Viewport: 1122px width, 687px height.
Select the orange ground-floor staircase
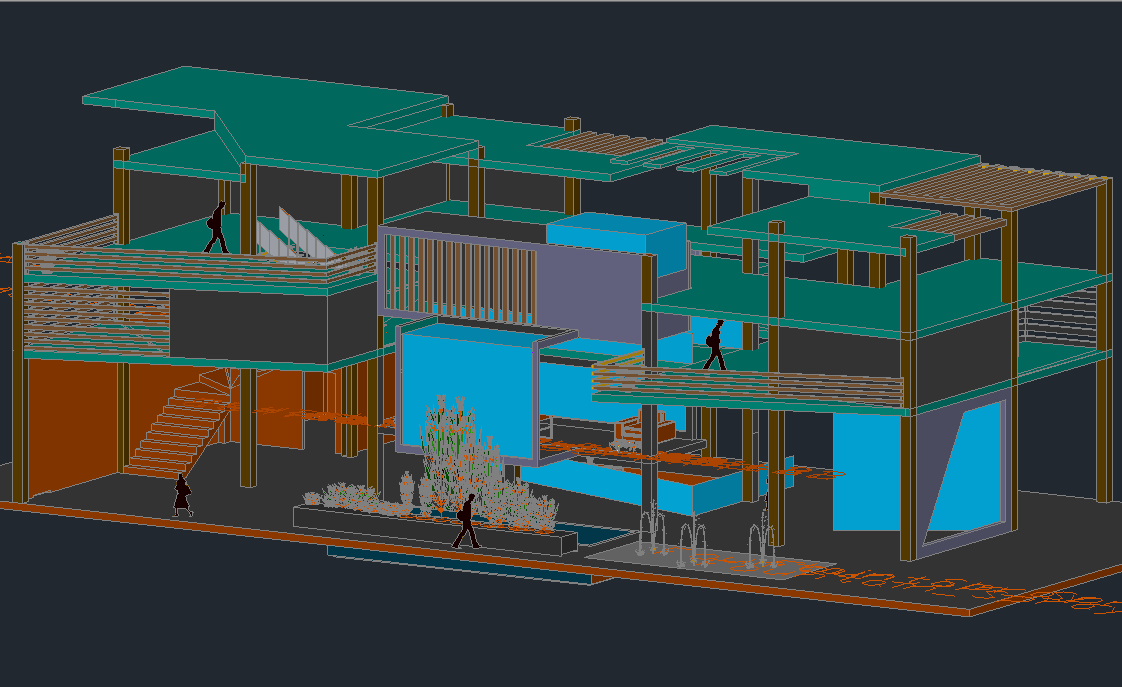click(x=175, y=430)
